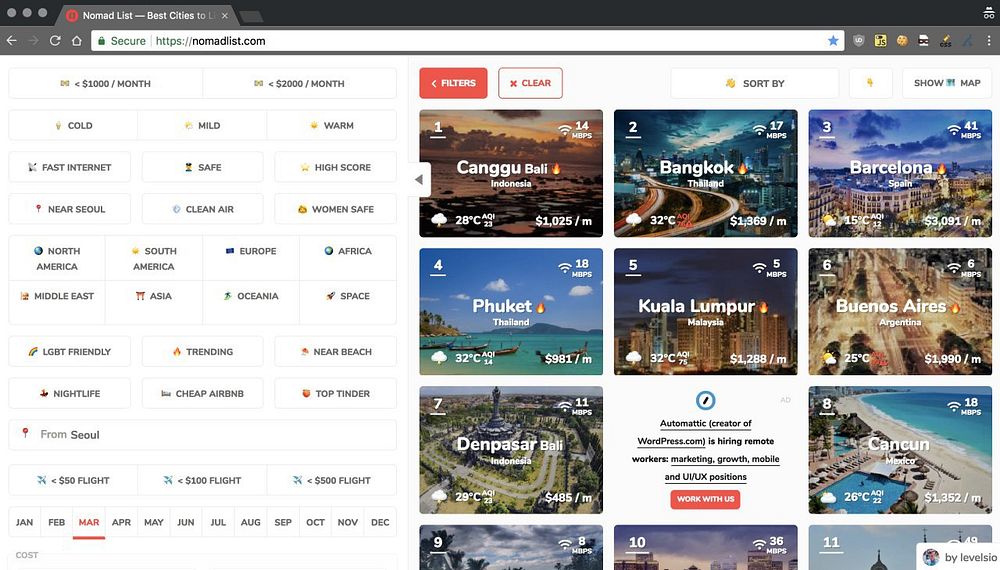
Task: Select the JUN month tab
Action: (186, 522)
